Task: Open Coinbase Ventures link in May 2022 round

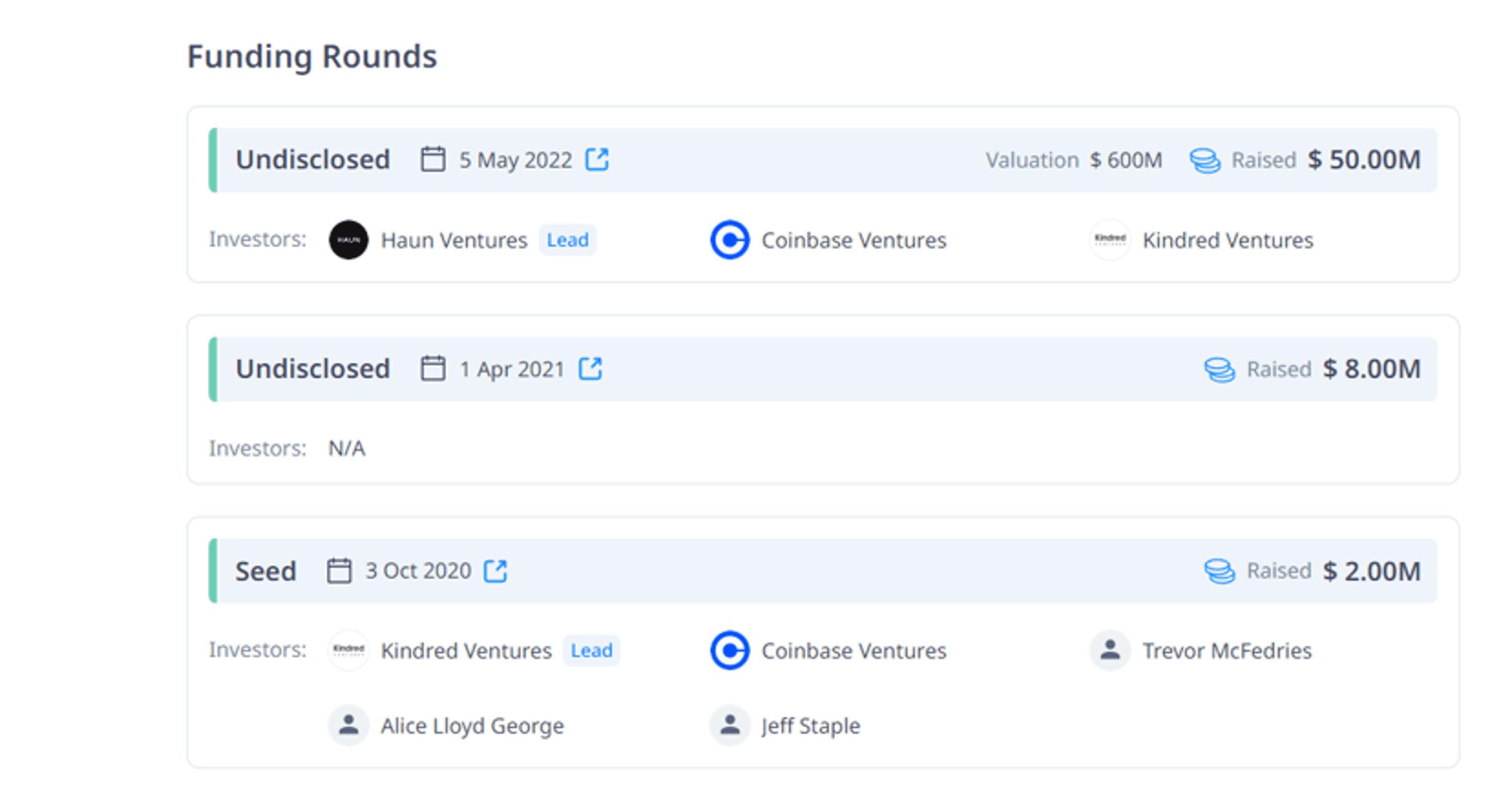Action: (854, 240)
